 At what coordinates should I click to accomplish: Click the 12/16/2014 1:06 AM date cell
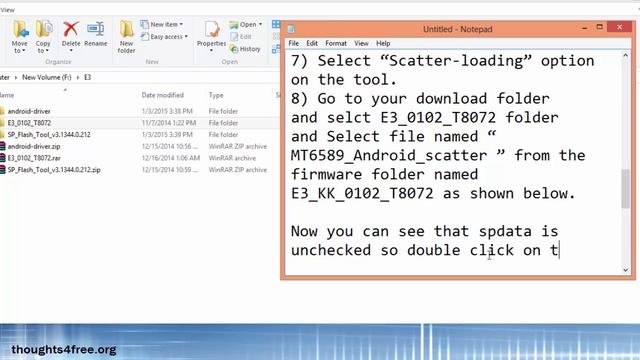pyautogui.click(x=171, y=158)
